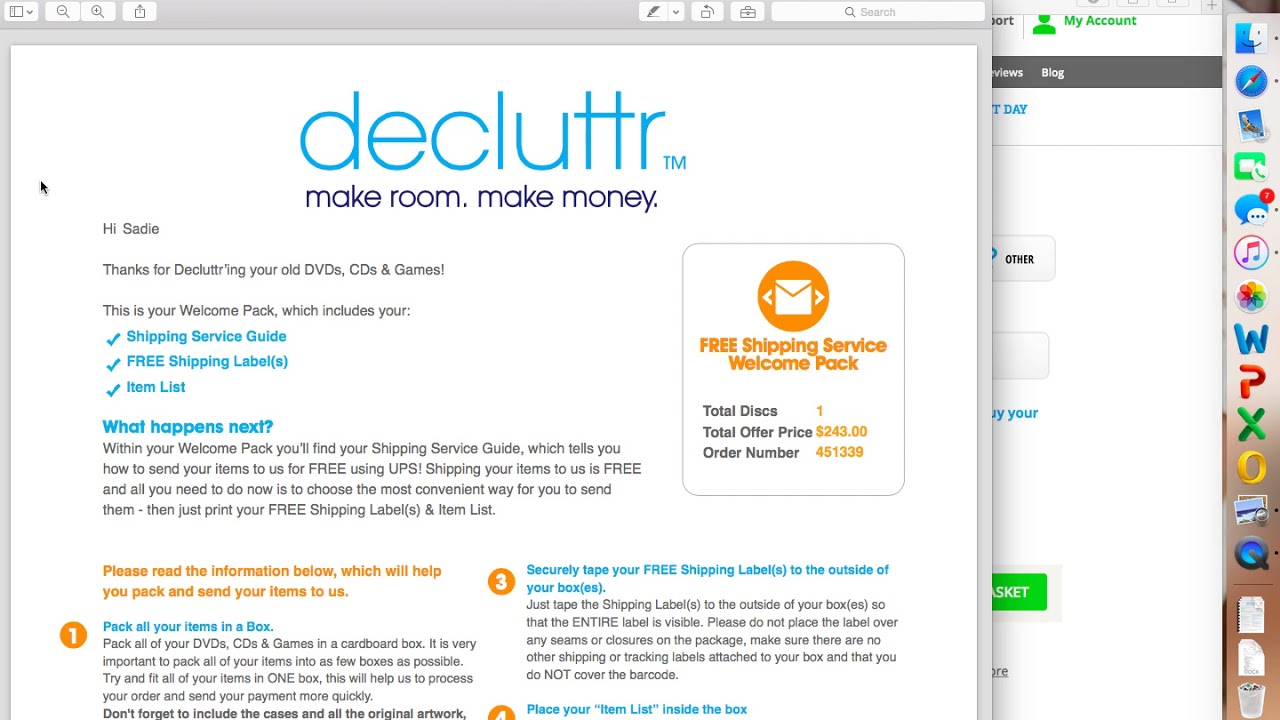1280x720 pixels.
Task: Click 'FREE Shipping Service Welcome Pack' title
Action: pos(793,355)
